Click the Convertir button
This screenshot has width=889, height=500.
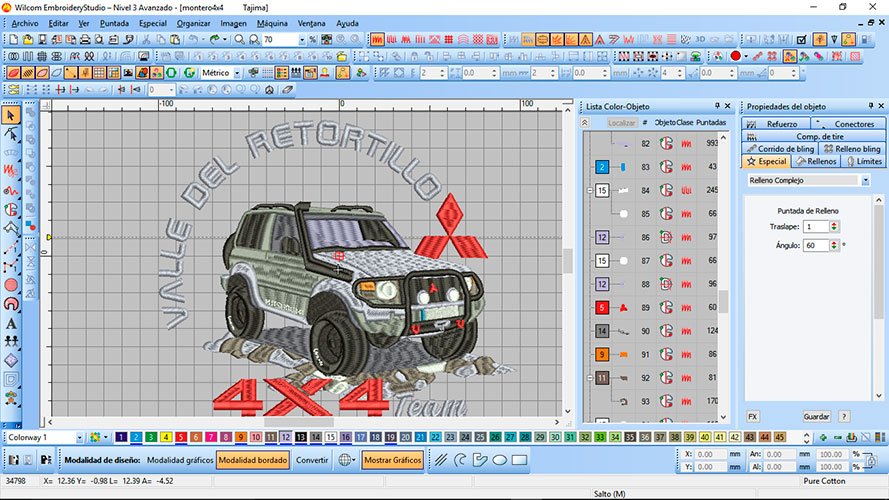pyautogui.click(x=312, y=460)
